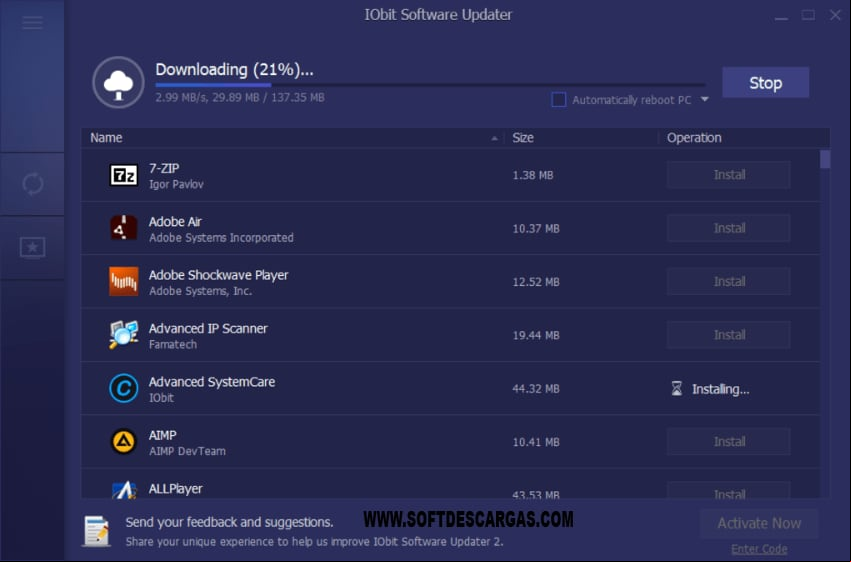Select the 19.44 MB size value
The height and width of the screenshot is (562, 851).
point(536,335)
